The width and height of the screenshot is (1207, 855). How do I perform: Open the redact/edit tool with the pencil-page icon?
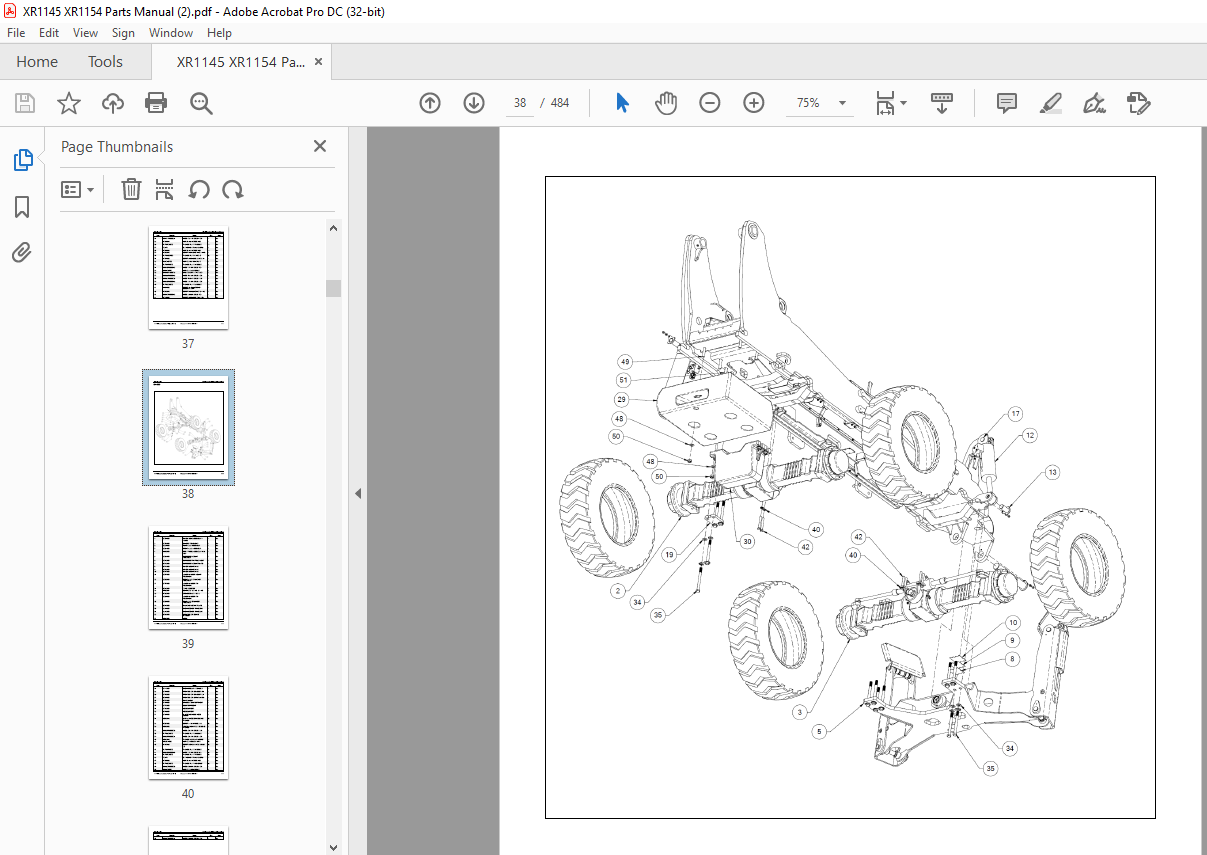coord(1138,103)
